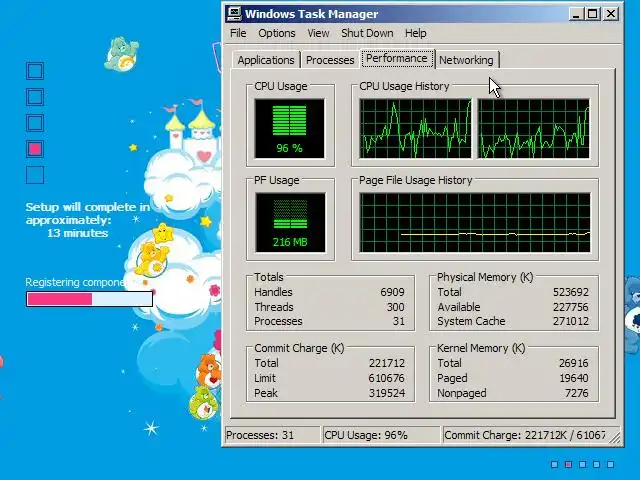Screen dimensions: 640x480
Task: Minimize the Windows Task Manager window
Action: [576, 14]
